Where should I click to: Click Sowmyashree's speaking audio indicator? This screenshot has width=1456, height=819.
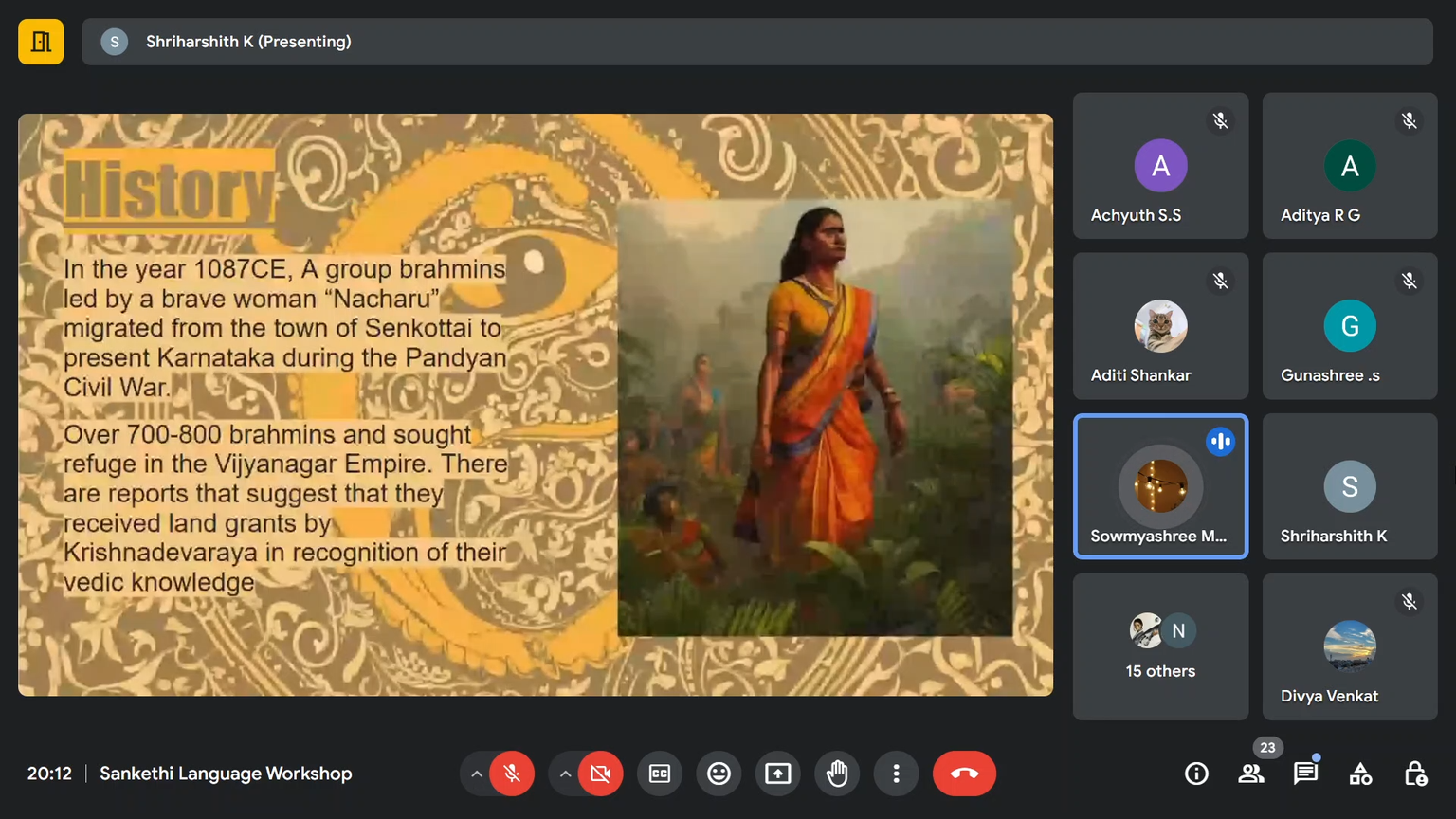click(1220, 441)
